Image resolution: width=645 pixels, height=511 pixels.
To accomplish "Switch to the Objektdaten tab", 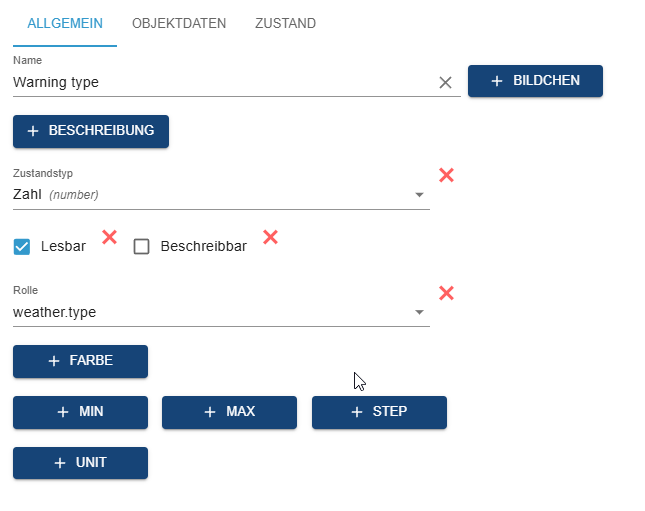I will pos(179,23).
